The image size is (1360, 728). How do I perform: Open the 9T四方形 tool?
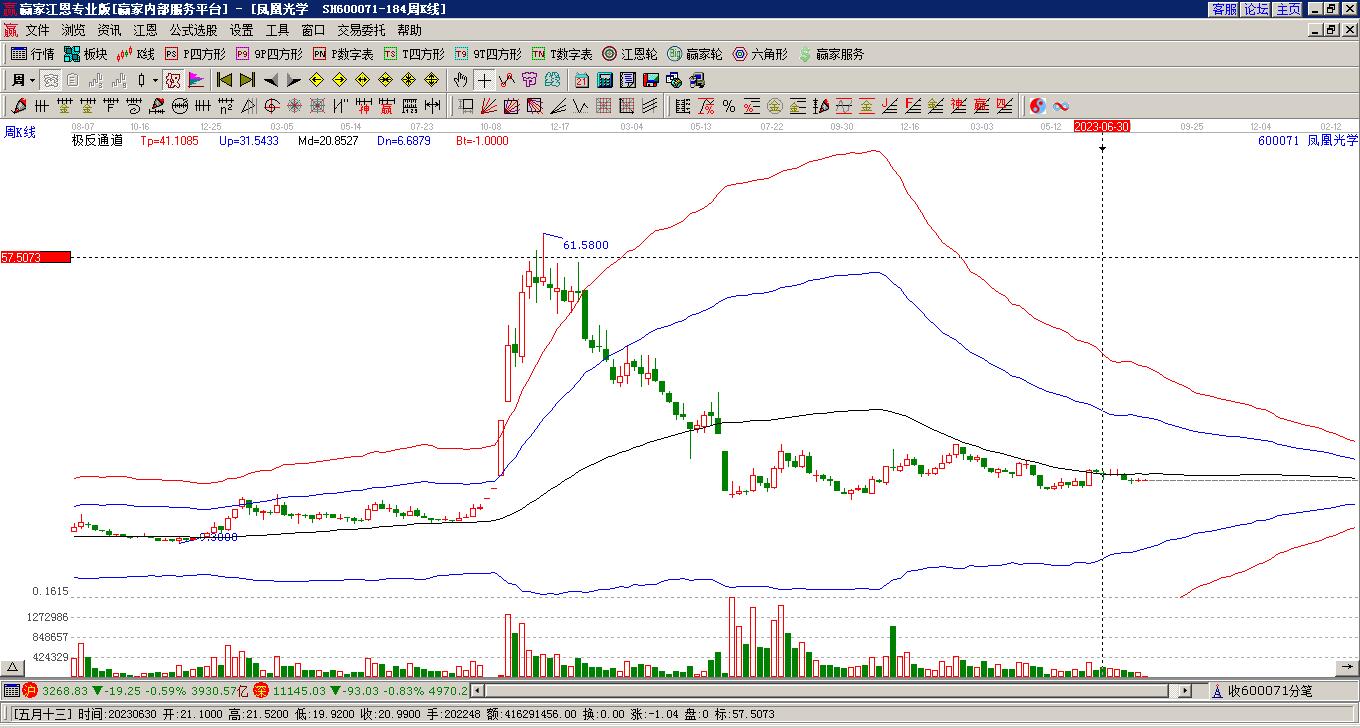(488, 54)
